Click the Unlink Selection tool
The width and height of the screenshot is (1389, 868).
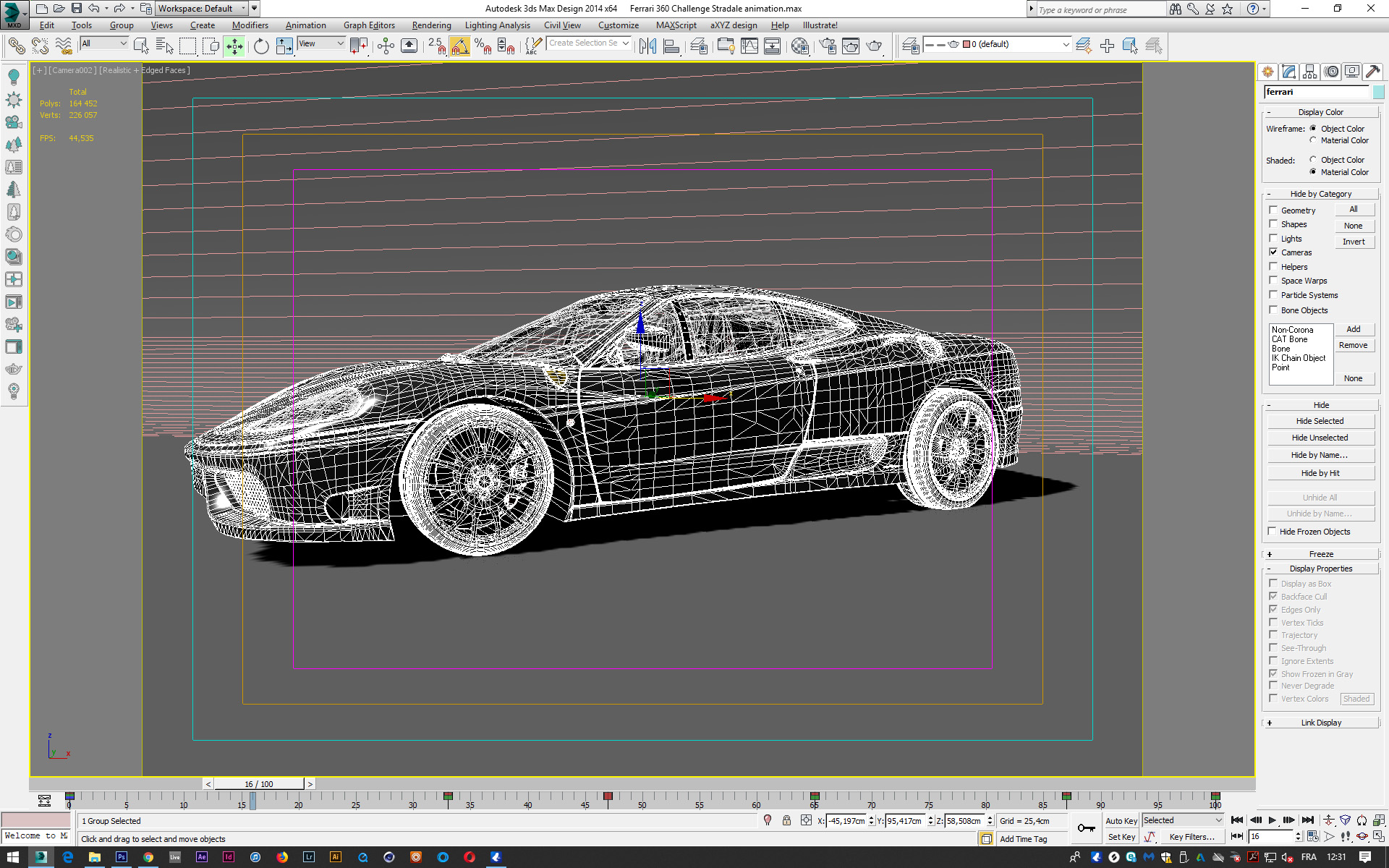pos(40,46)
